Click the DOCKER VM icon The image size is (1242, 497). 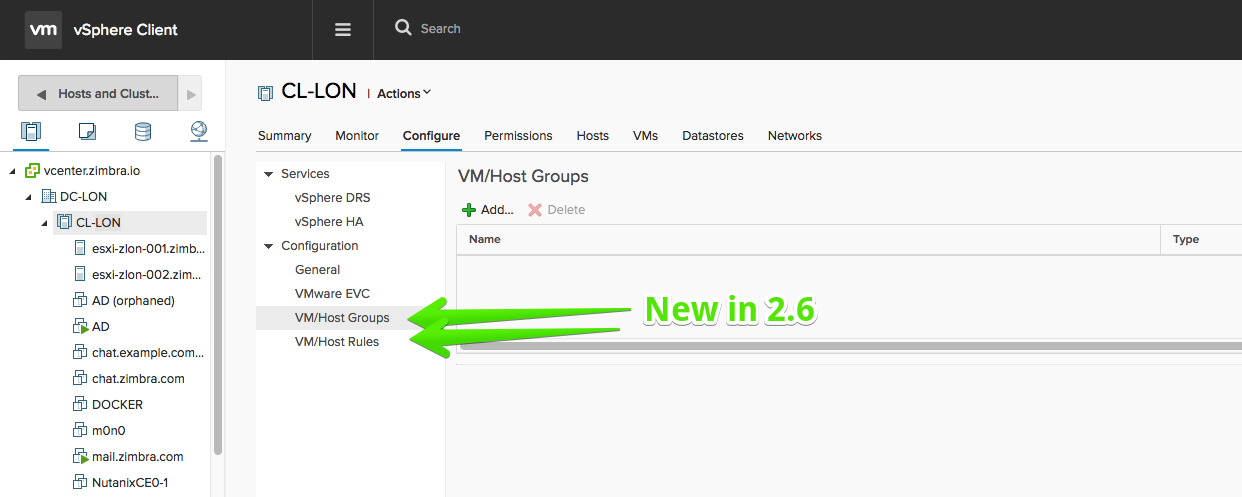(x=81, y=405)
